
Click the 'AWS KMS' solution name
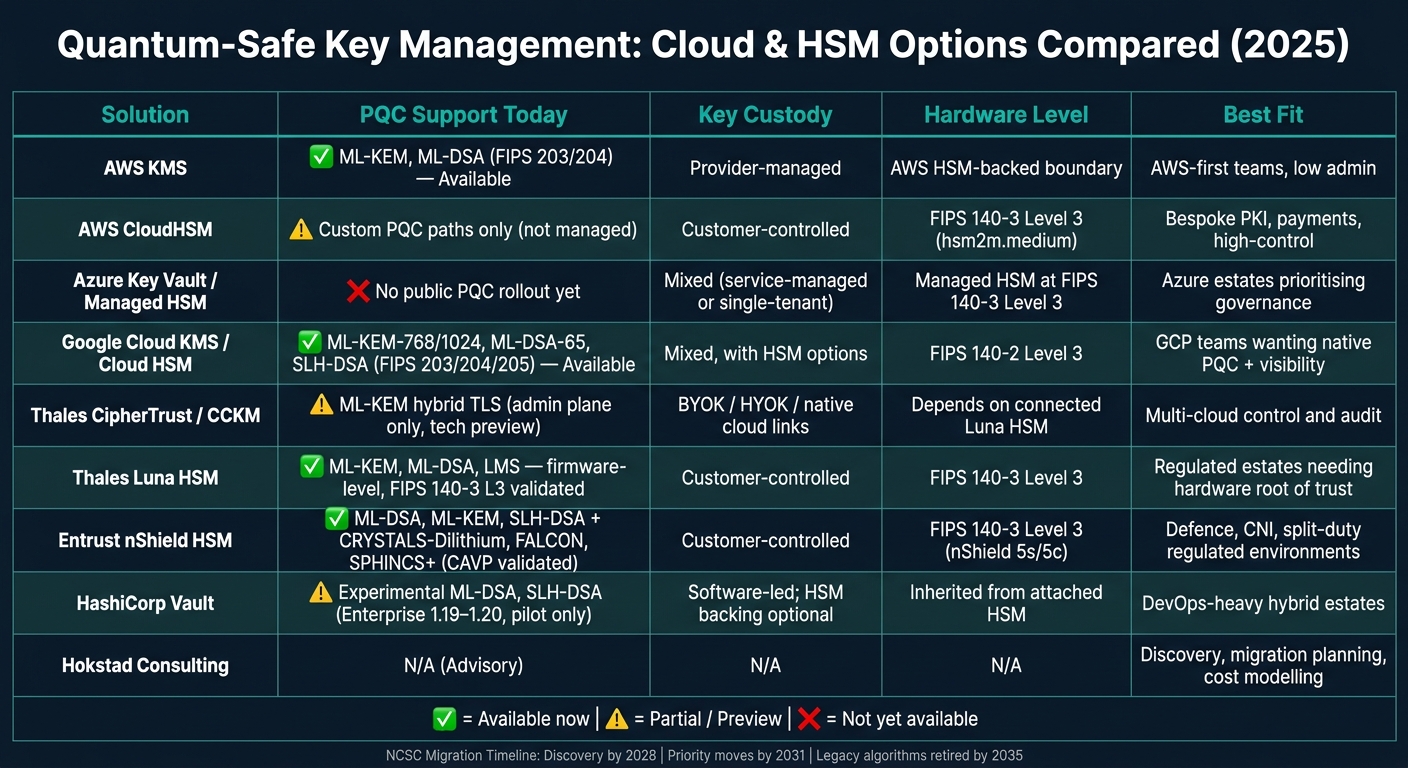pos(145,168)
